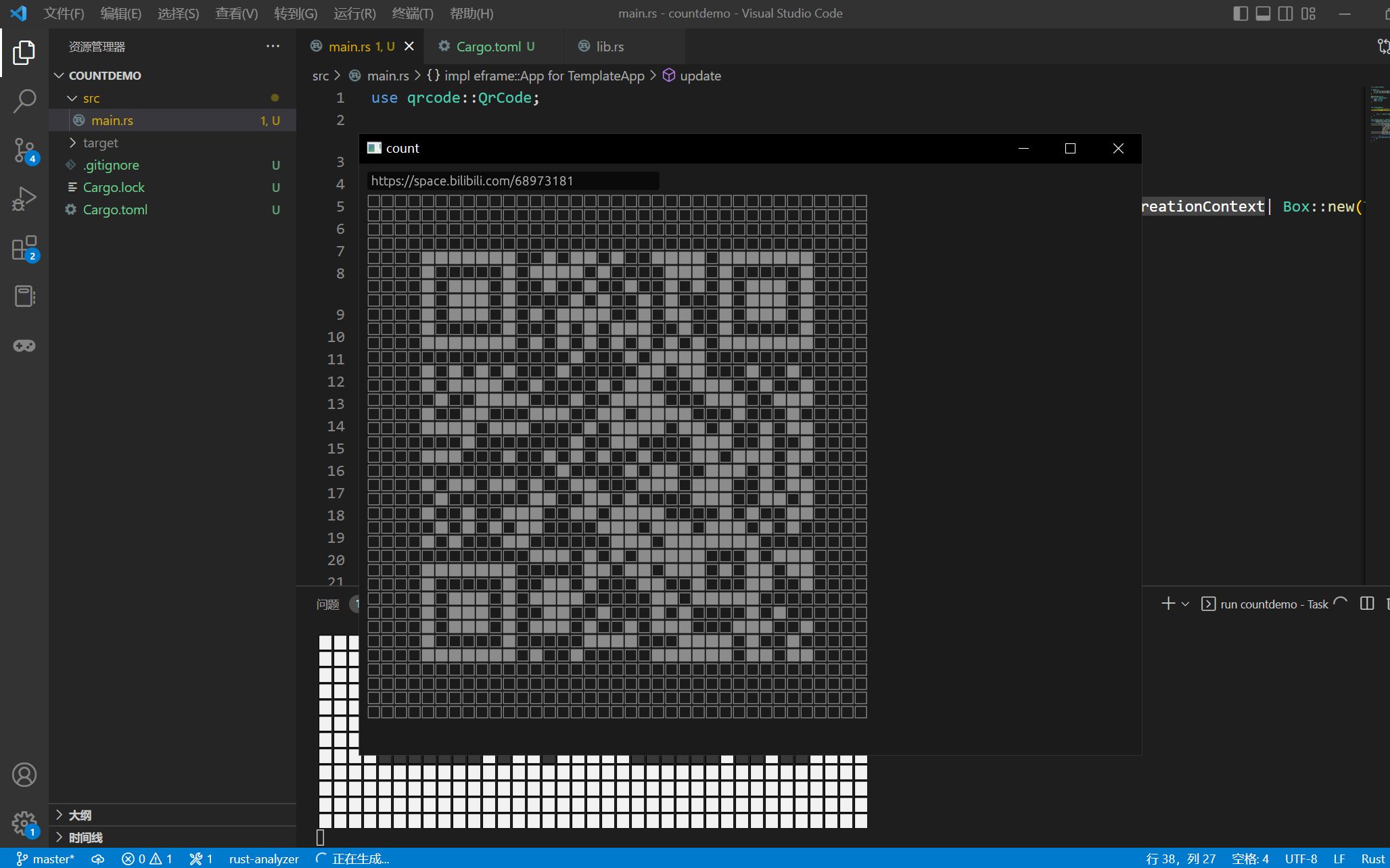Screen dimensions: 1390x868
Task: Open Explorer views and more actions ellipsis
Action: (x=273, y=46)
